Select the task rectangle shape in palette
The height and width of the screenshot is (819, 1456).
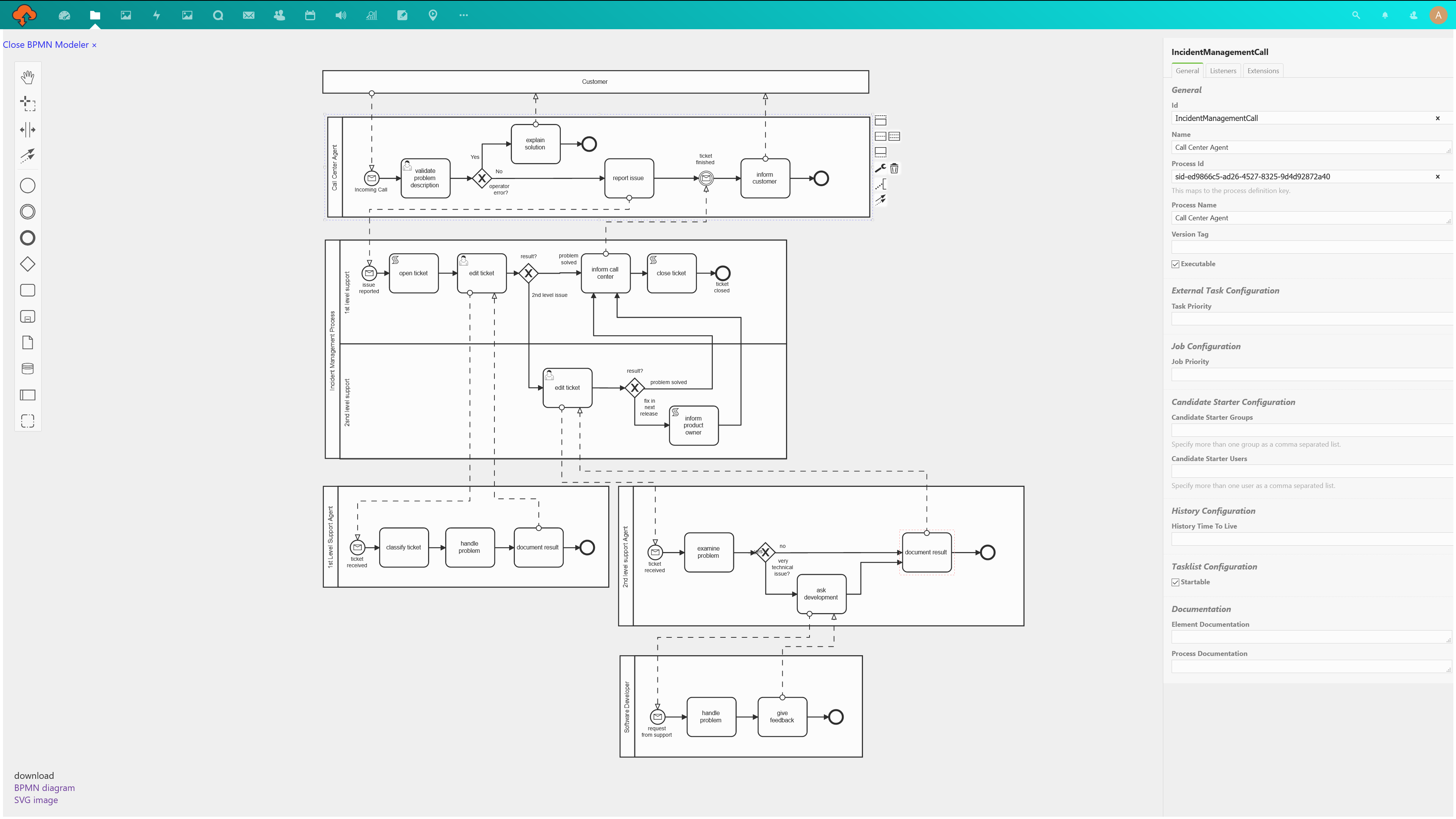click(x=27, y=290)
